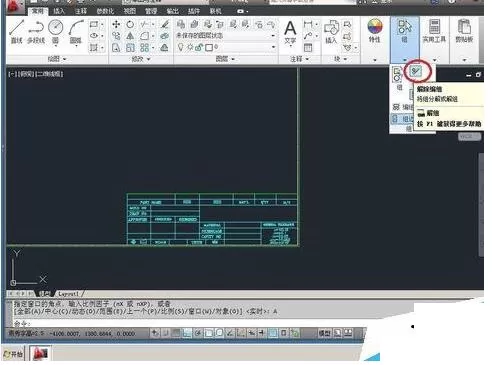Toggle layer lock padlock icon
Screen dimensions: 492x365
199,47
